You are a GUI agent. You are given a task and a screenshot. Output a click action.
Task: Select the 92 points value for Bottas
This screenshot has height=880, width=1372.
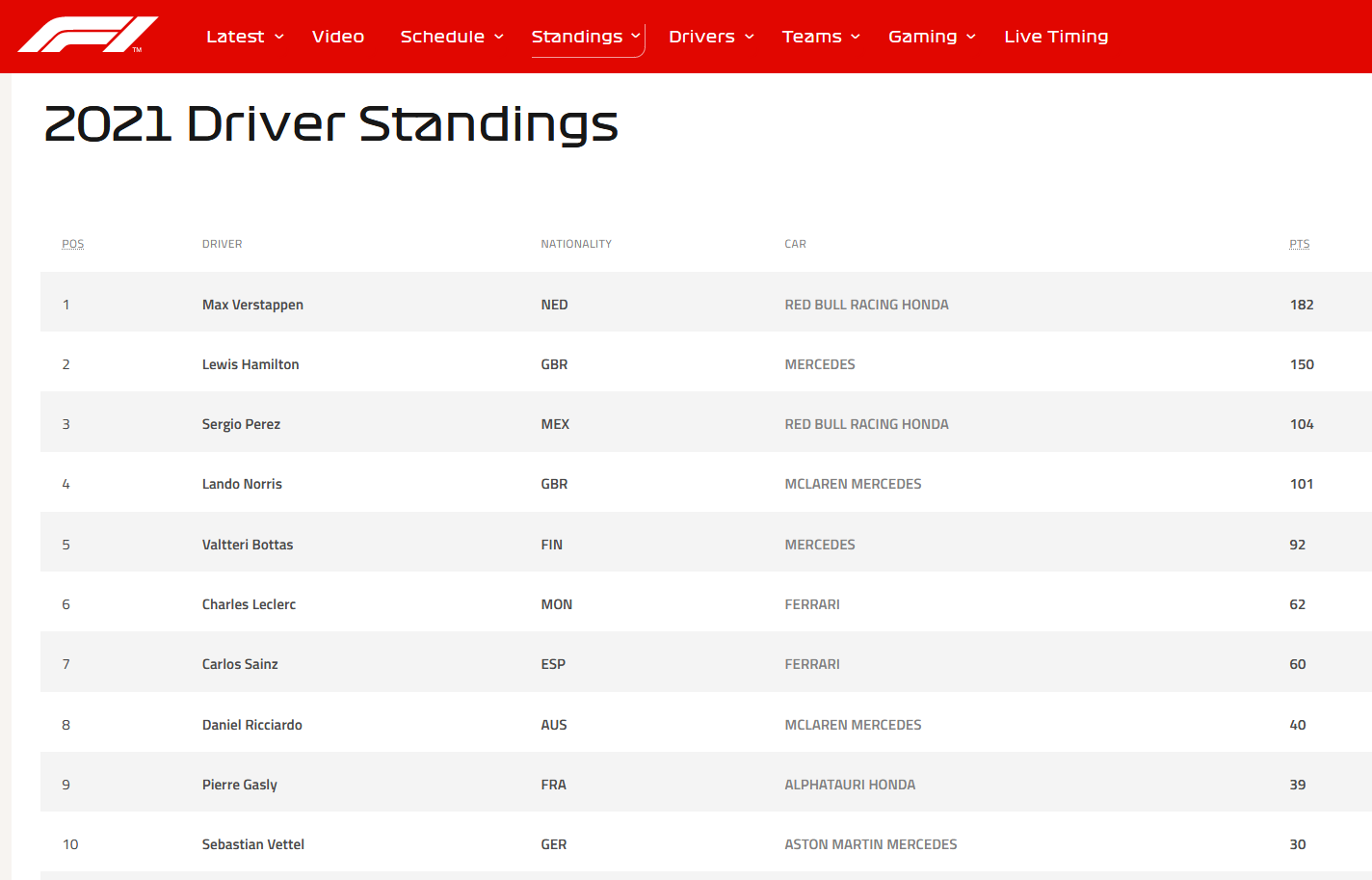[x=1298, y=545]
